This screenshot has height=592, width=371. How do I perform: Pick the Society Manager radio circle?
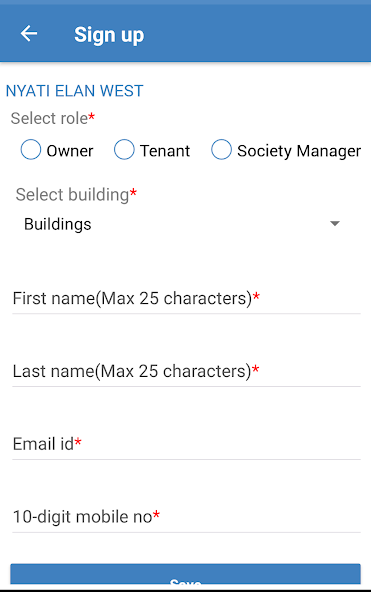click(x=221, y=150)
